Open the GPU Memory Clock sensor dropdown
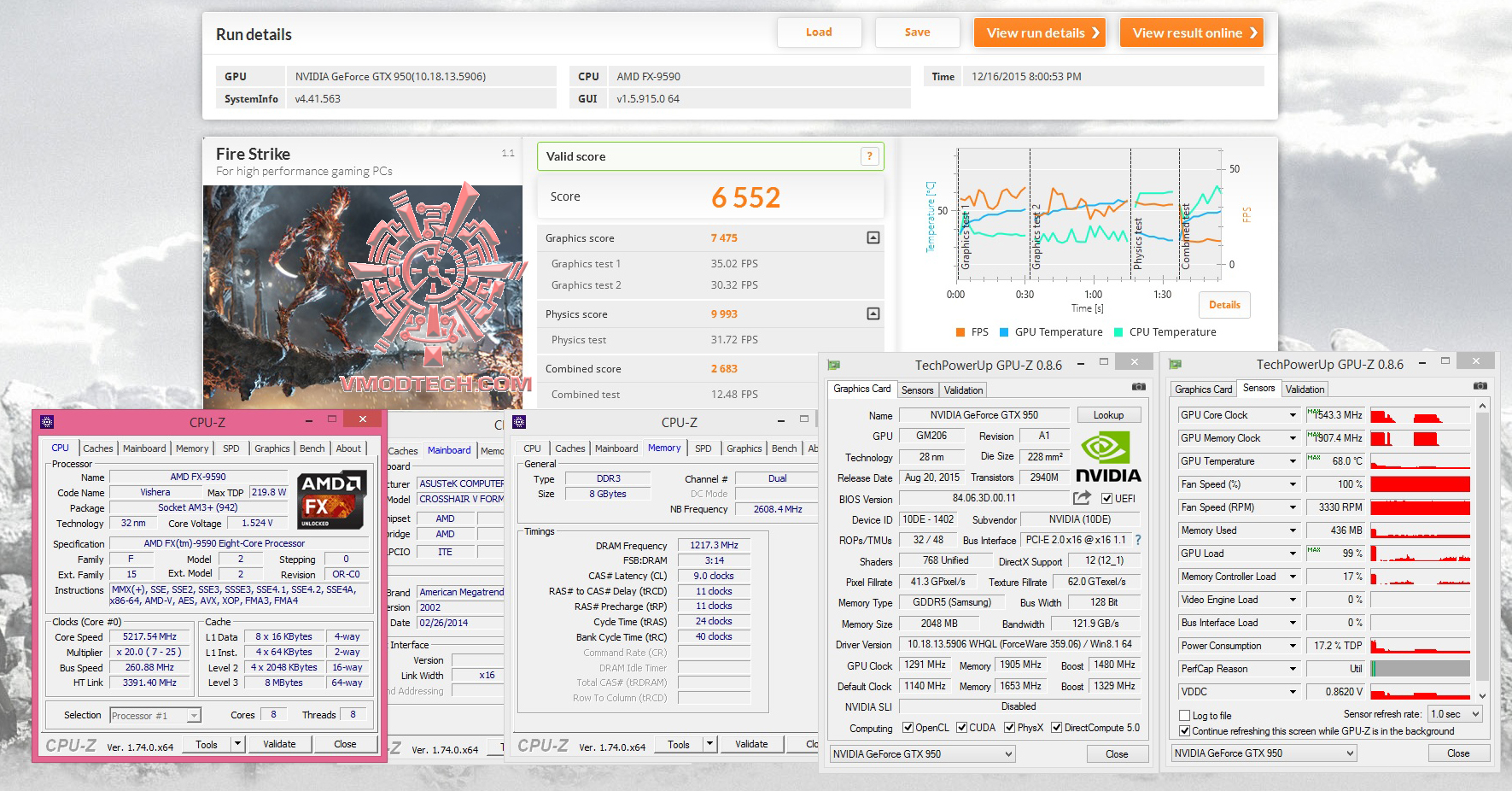1512x791 pixels. (x=1293, y=438)
